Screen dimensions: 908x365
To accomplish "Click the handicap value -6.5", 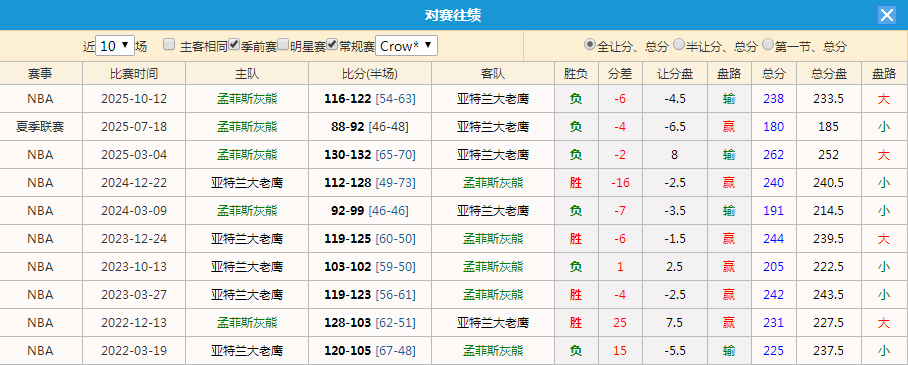I will pos(675,127).
